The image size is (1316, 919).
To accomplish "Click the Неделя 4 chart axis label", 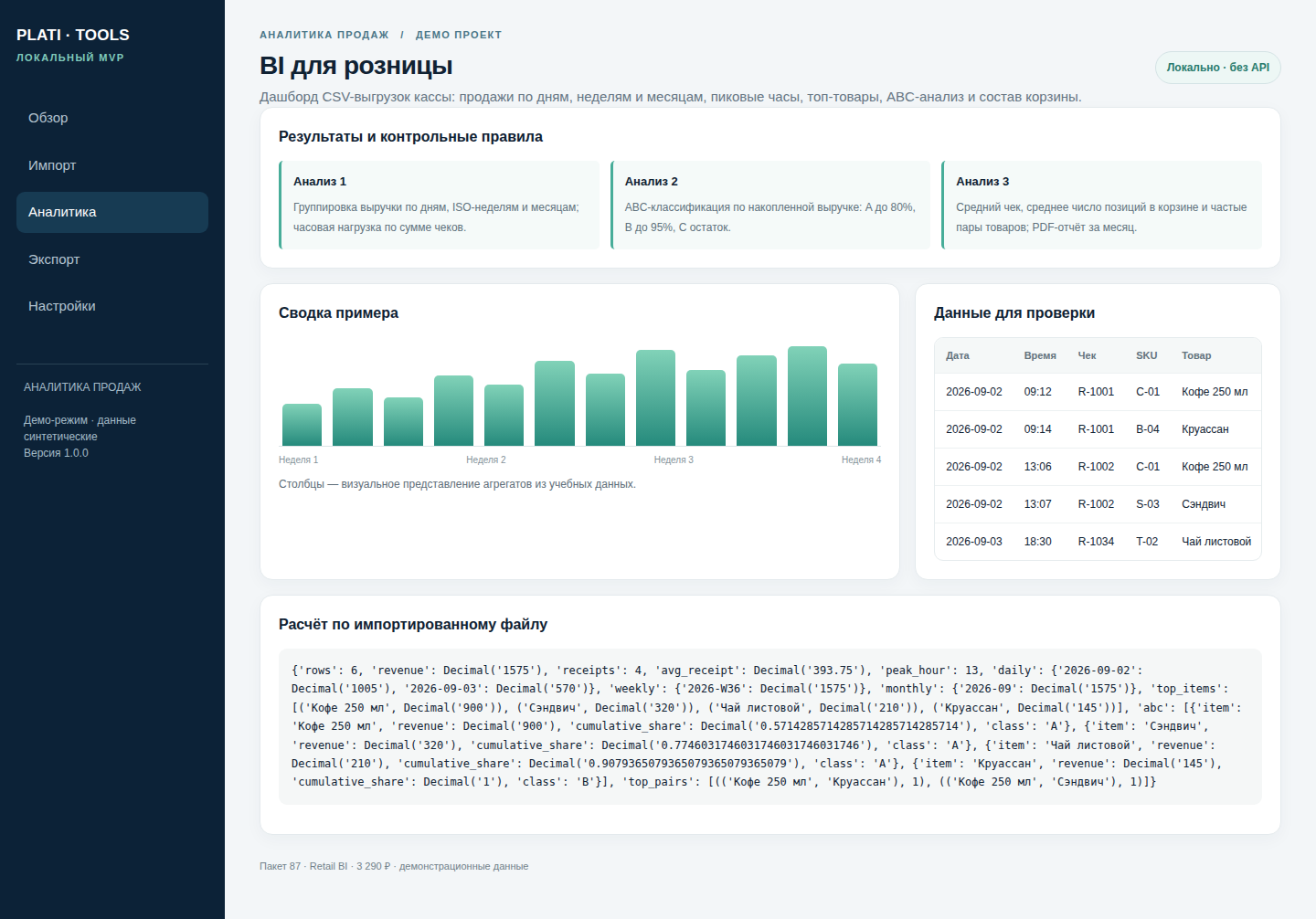I will coord(862,459).
